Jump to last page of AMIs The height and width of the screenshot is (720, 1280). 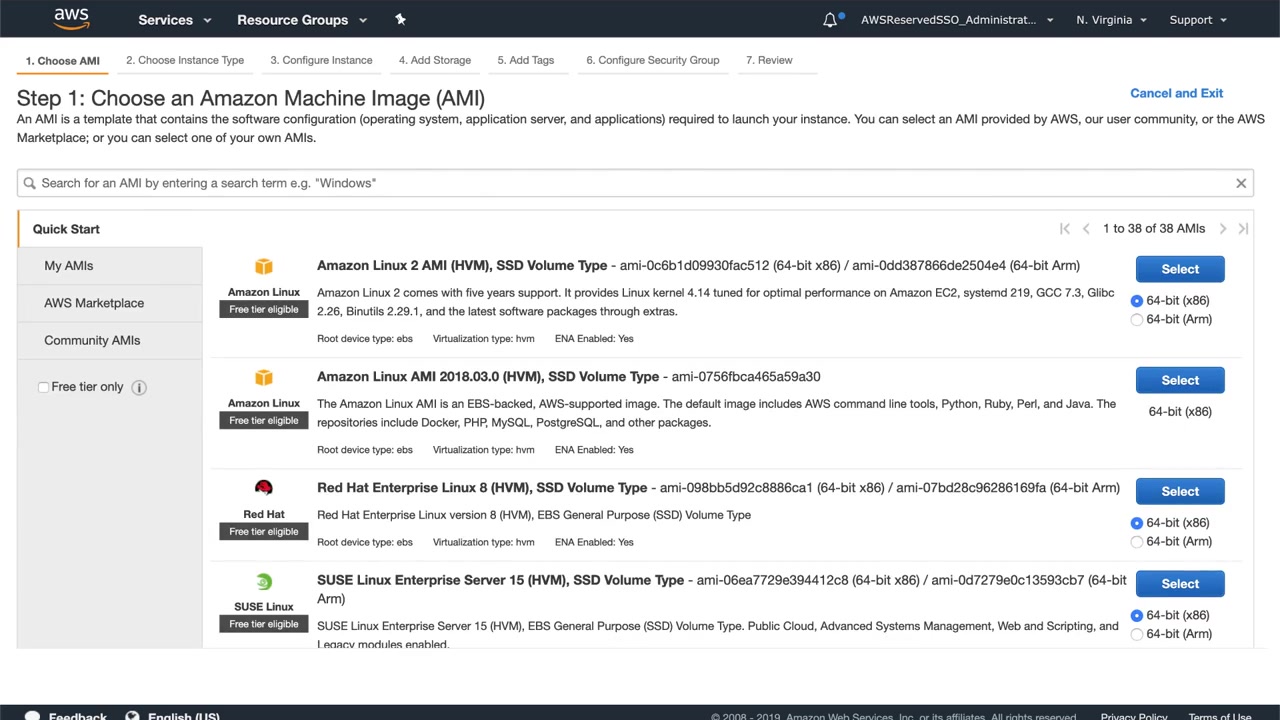click(x=1243, y=229)
